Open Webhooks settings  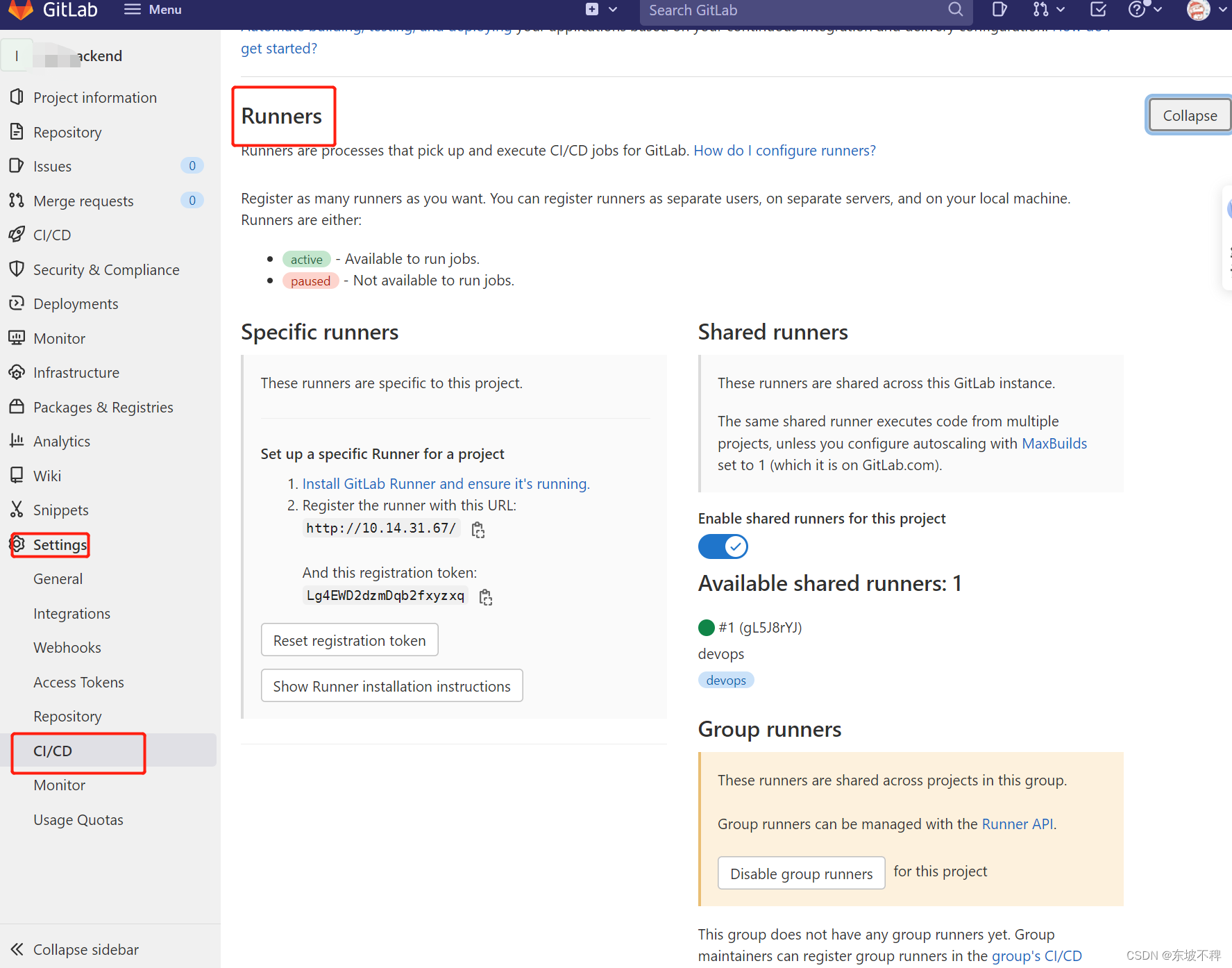[x=67, y=648]
